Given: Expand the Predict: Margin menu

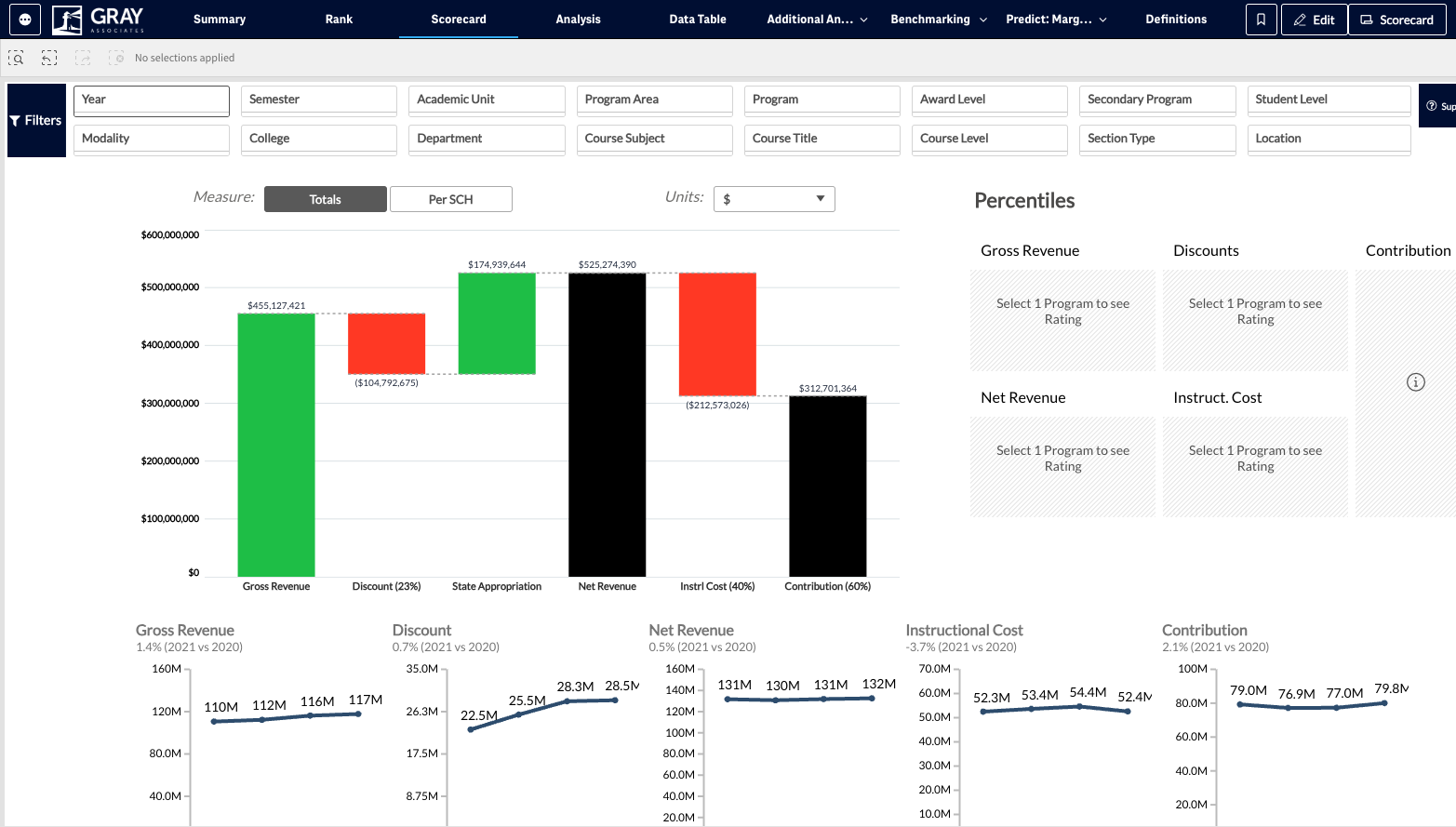Looking at the screenshot, I should tap(1057, 19).
